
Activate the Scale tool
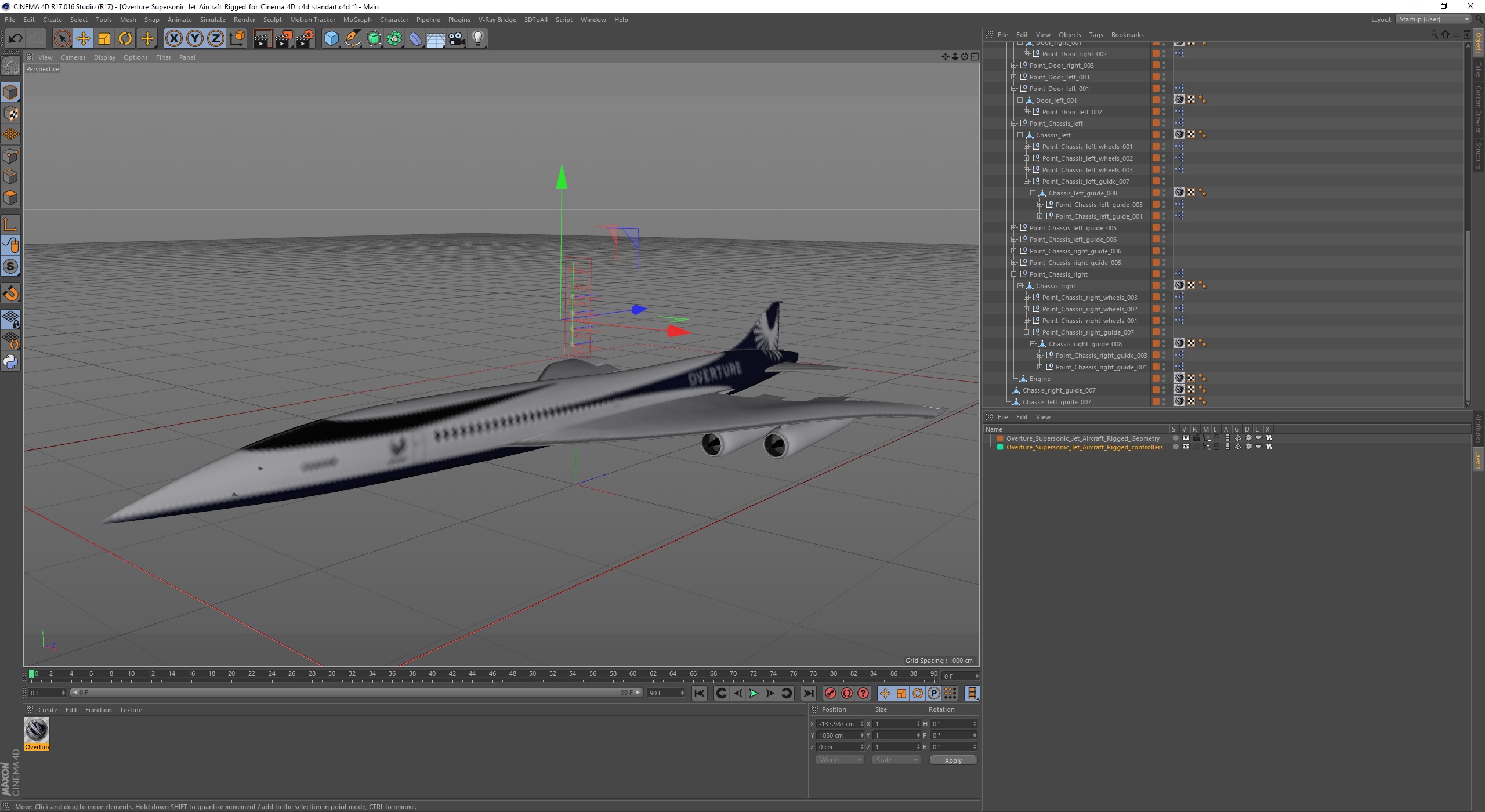point(104,39)
